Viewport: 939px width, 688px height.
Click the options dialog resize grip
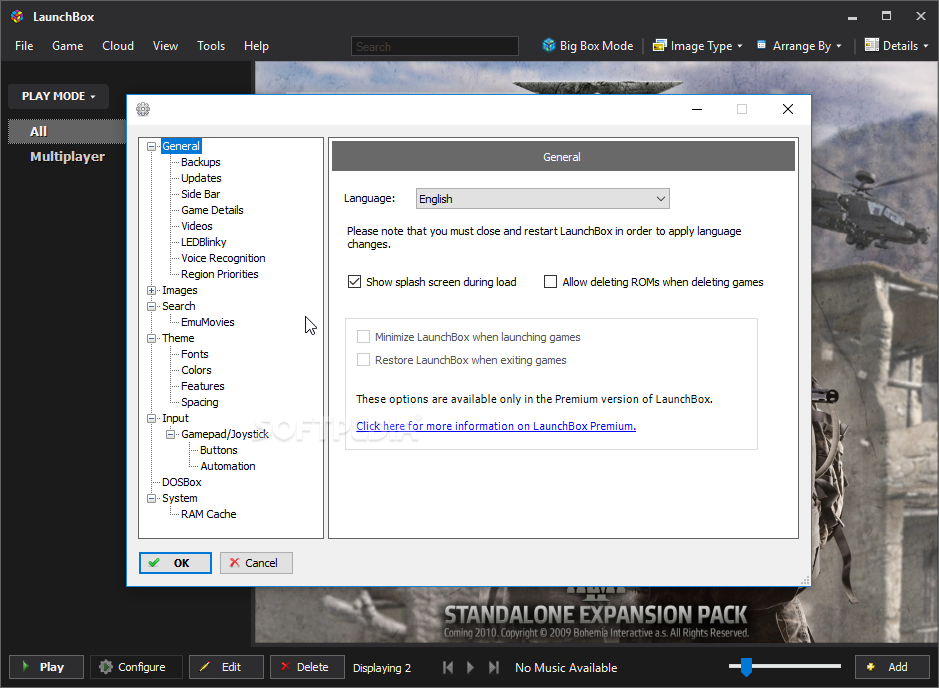pyautogui.click(x=805, y=580)
